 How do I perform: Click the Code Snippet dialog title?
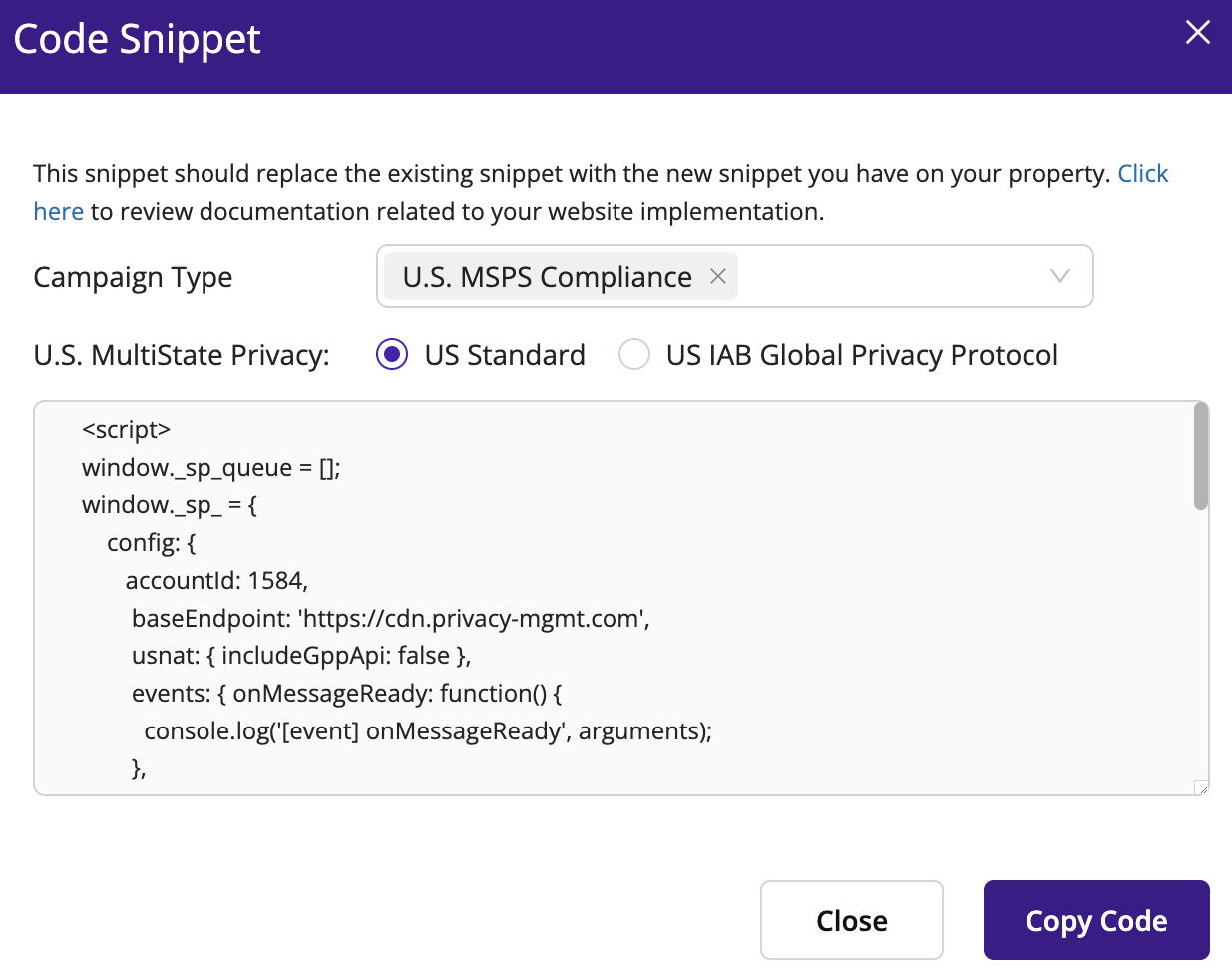point(137,40)
